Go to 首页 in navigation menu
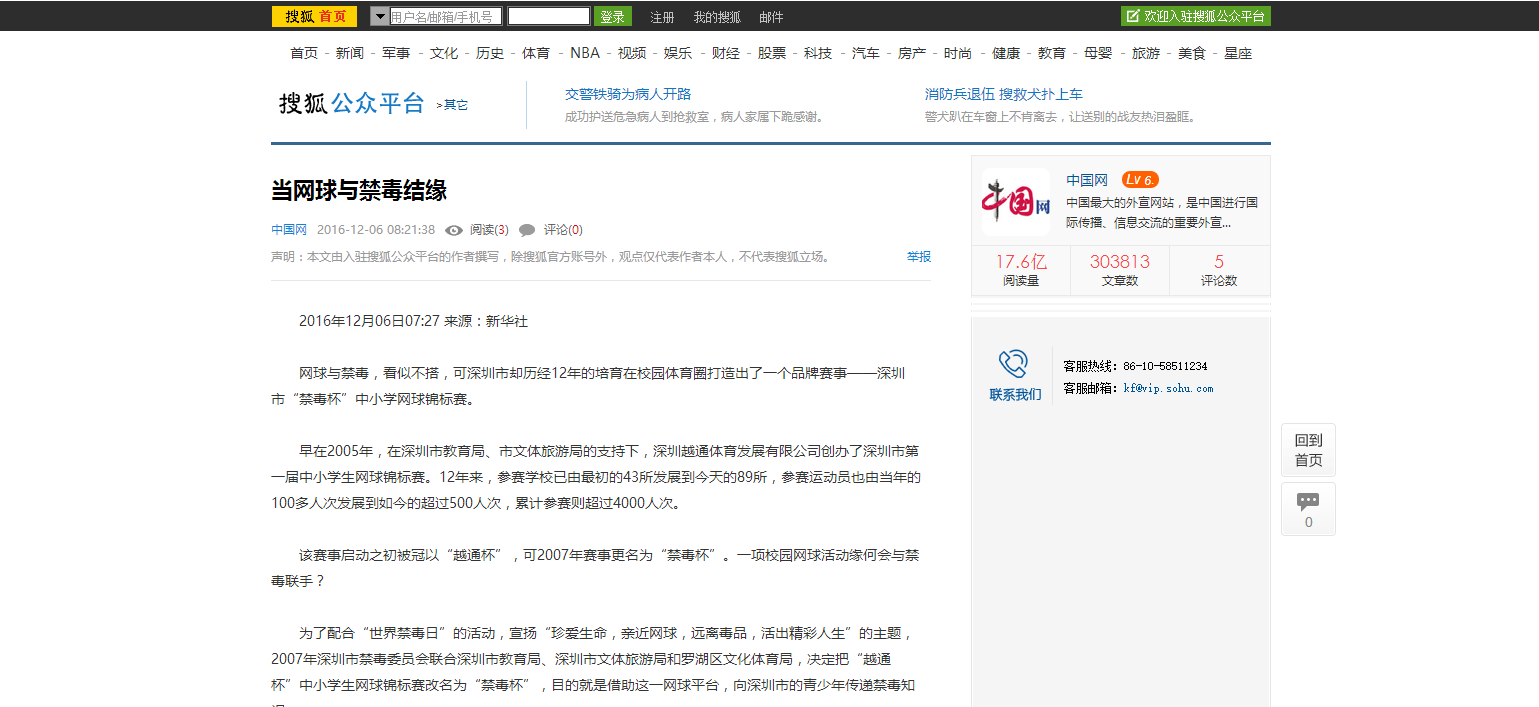The image size is (1539, 707). [304, 53]
